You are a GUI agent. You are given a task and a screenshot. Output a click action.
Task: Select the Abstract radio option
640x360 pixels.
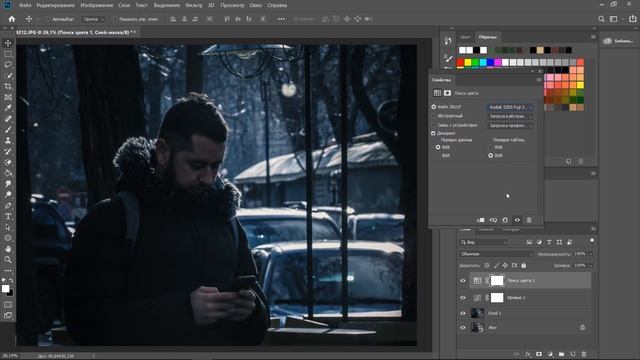(x=434, y=116)
